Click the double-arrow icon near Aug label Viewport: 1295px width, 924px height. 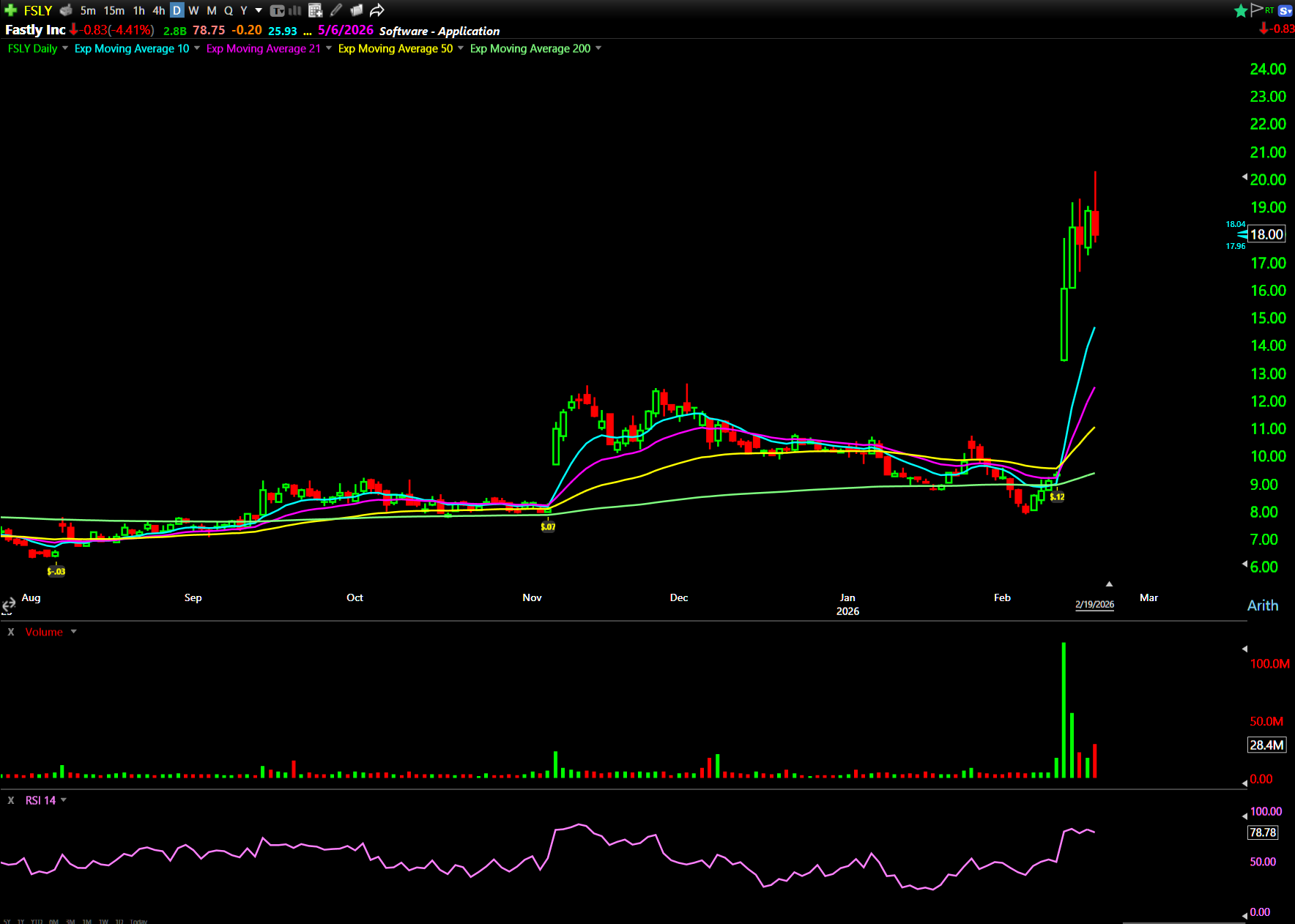click(x=9, y=605)
